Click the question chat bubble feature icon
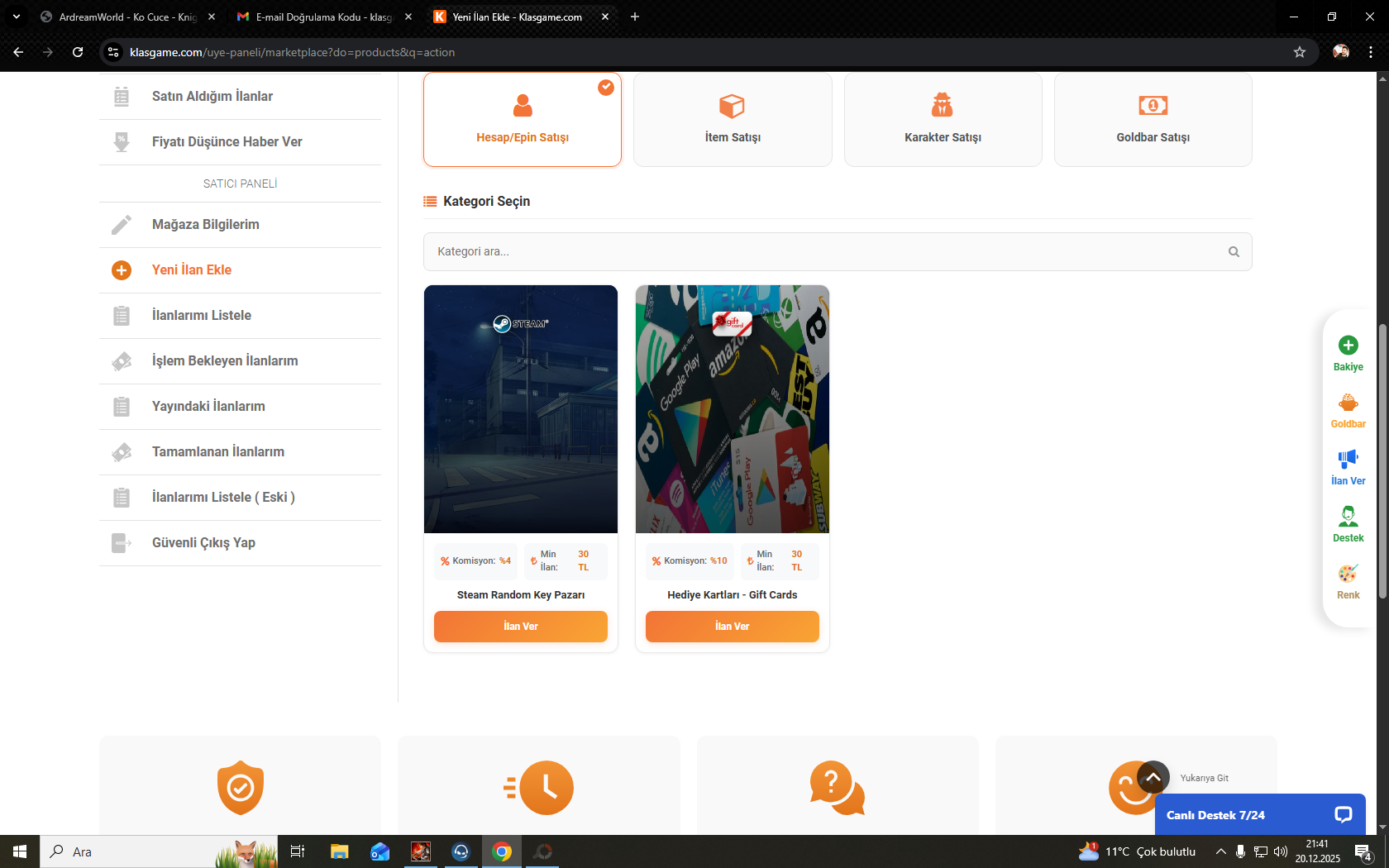Image resolution: width=1389 pixels, height=868 pixels. tap(838, 788)
